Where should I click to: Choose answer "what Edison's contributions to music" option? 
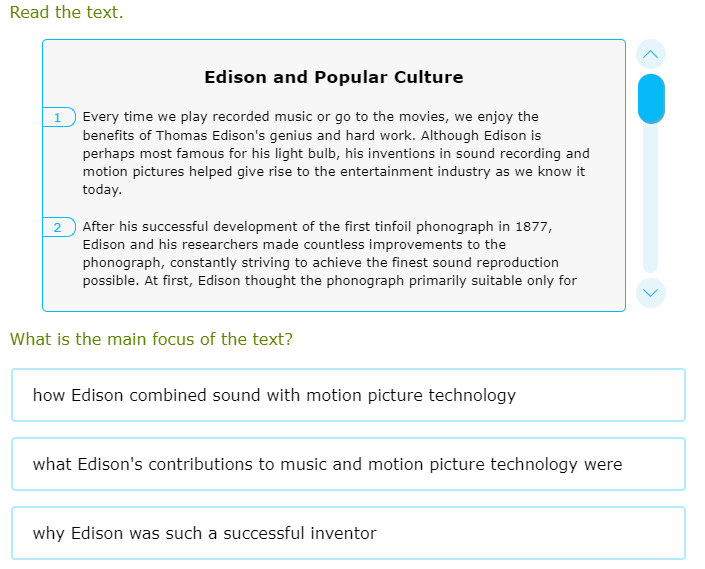pyautogui.click(x=348, y=464)
